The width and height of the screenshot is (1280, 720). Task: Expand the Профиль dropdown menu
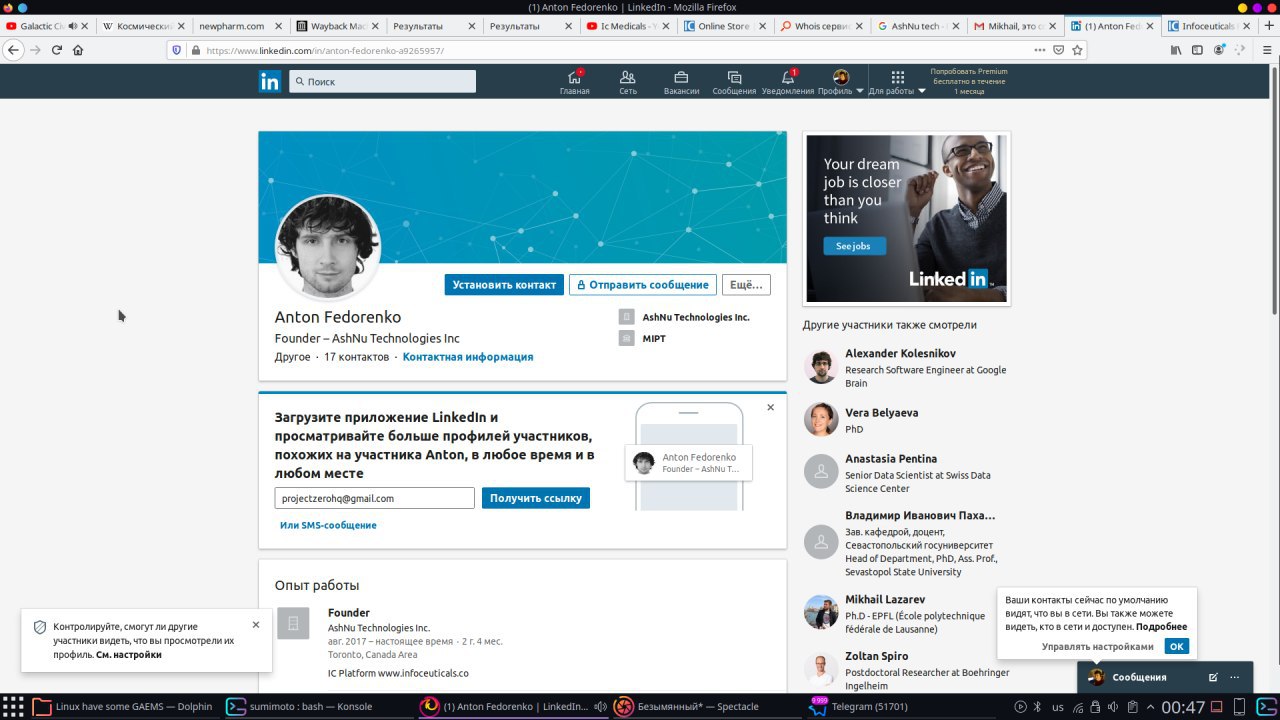[841, 82]
